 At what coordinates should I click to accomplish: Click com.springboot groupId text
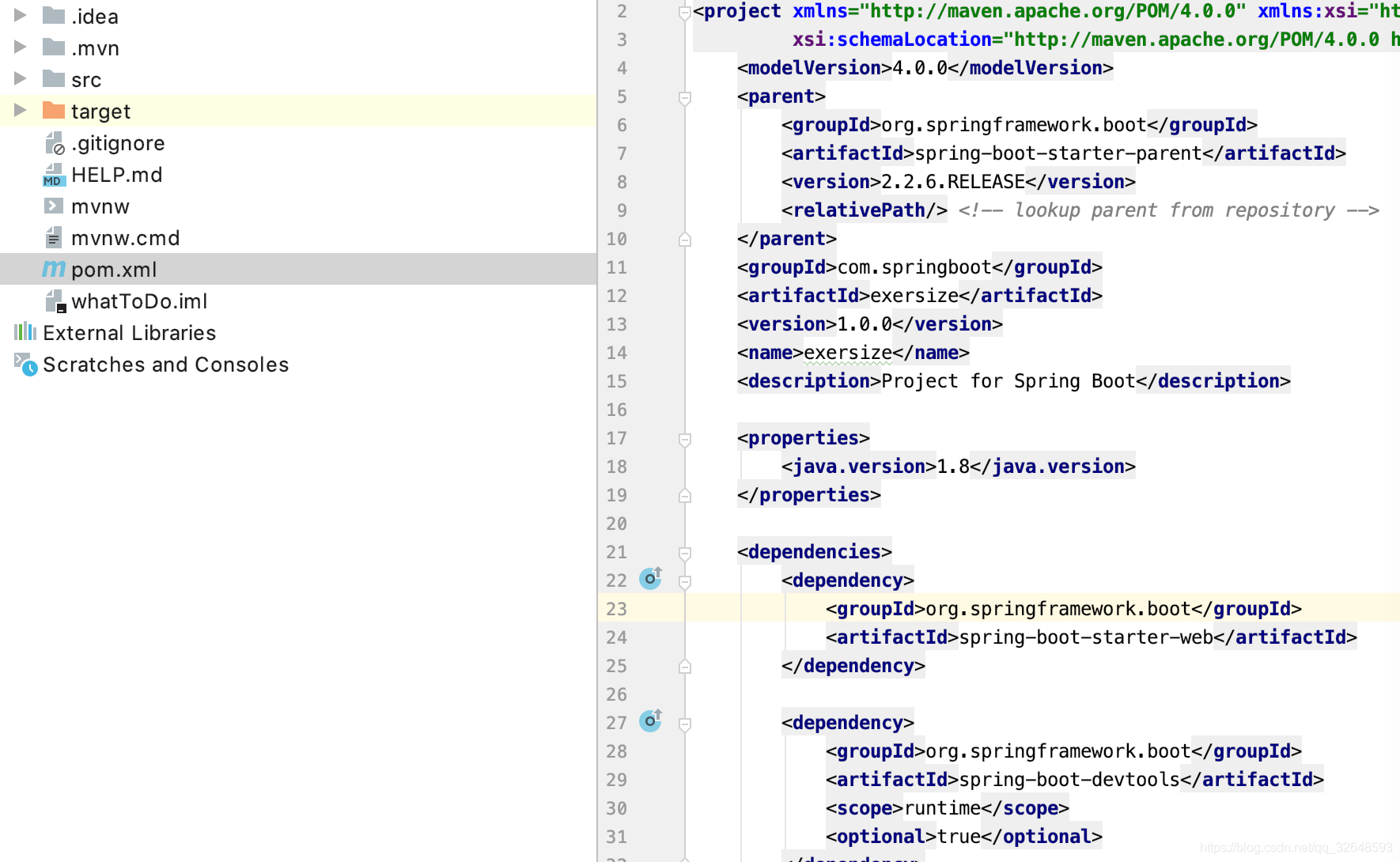coord(914,267)
